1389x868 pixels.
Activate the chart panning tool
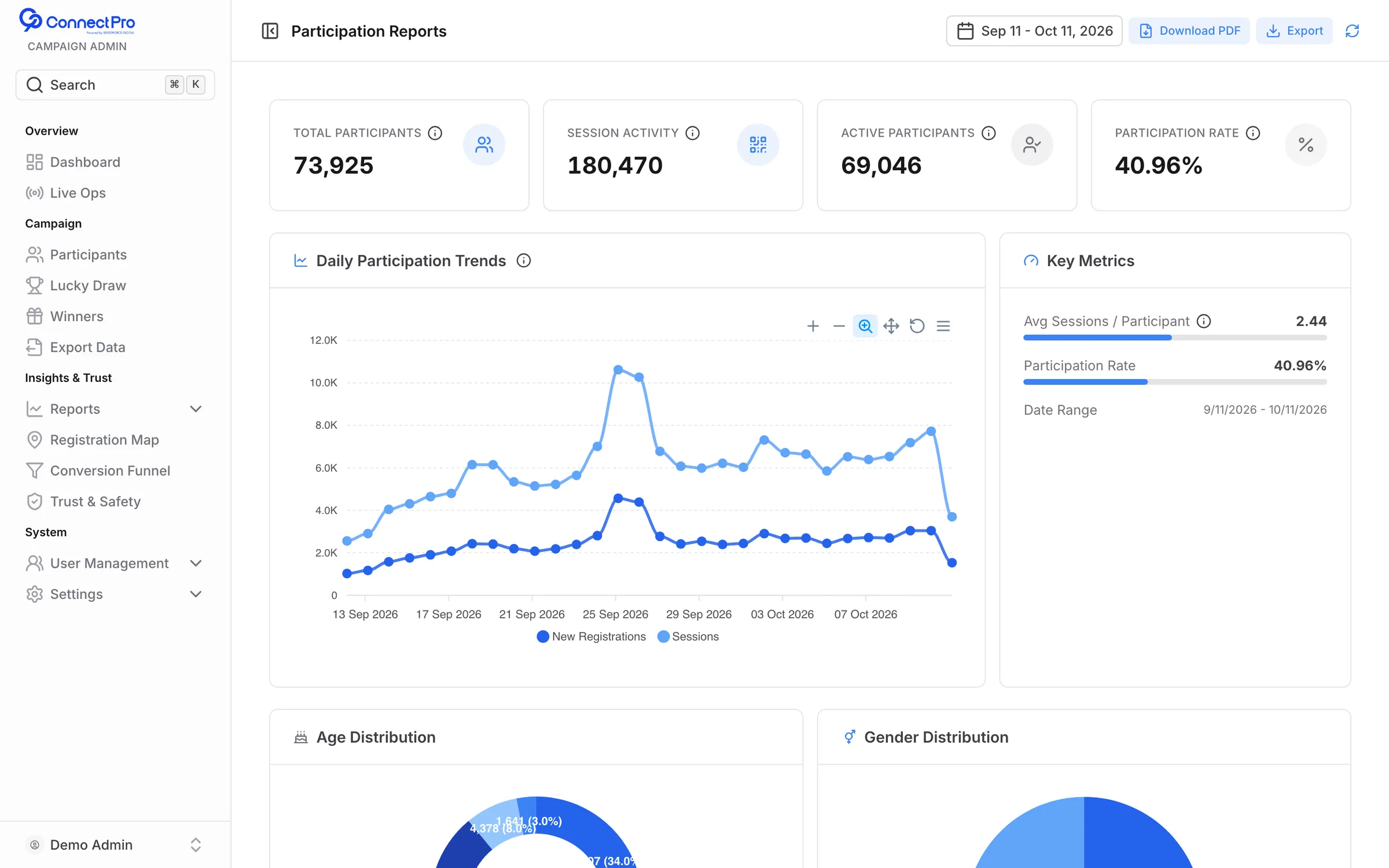point(891,326)
